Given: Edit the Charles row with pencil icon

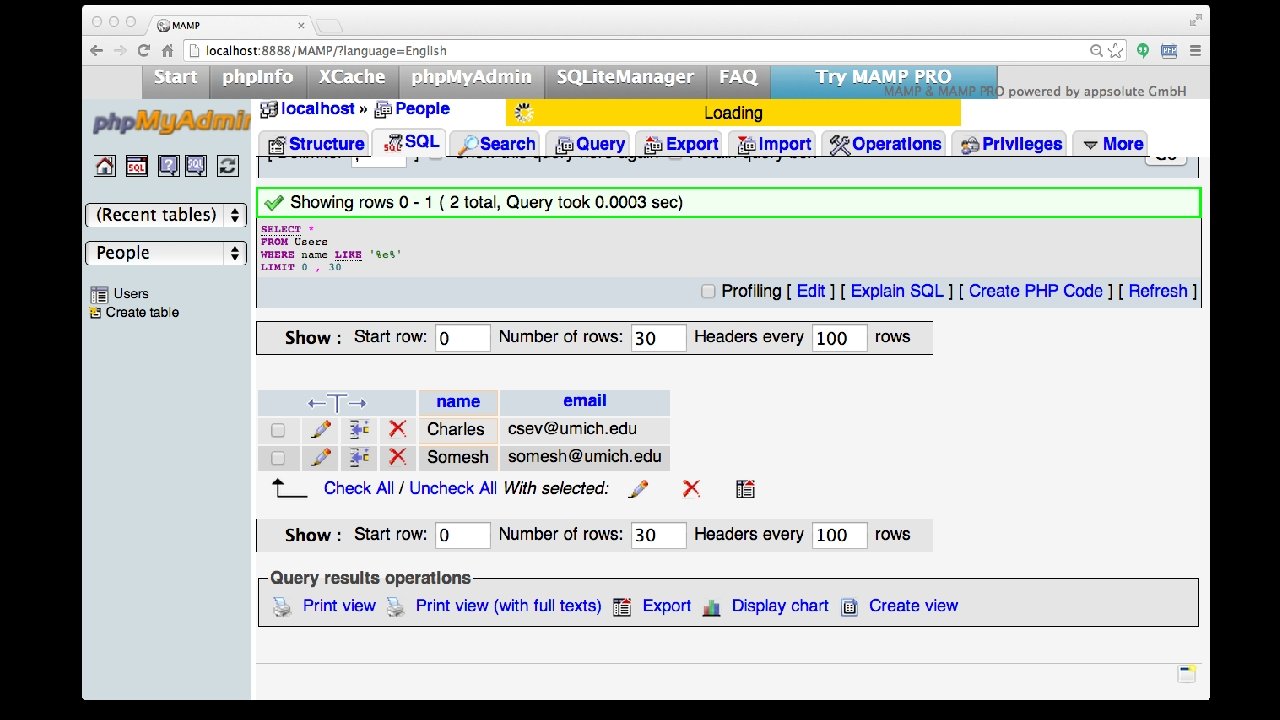Looking at the screenshot, I should 321,429.
